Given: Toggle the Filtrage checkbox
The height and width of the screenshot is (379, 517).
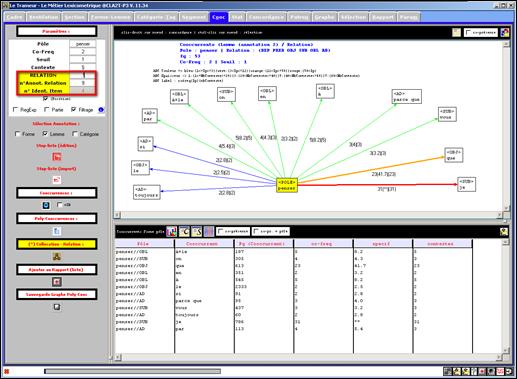Looking at the screenshot, I should (x=74, y=109).
